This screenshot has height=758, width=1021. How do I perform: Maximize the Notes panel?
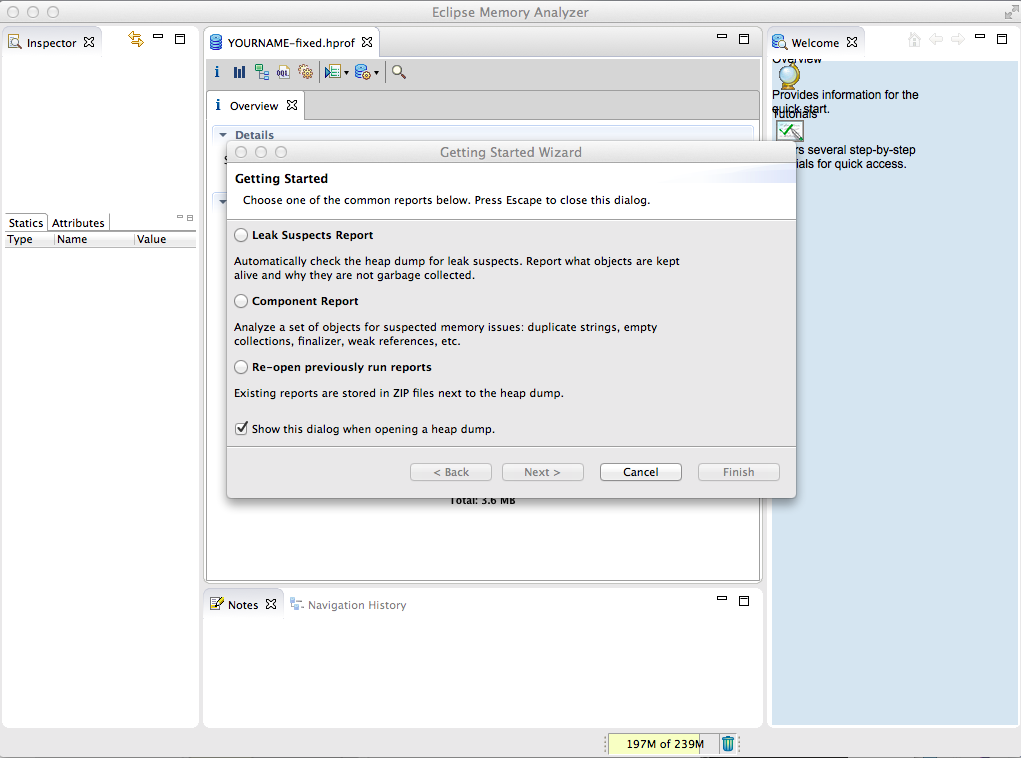pos(744,601)
